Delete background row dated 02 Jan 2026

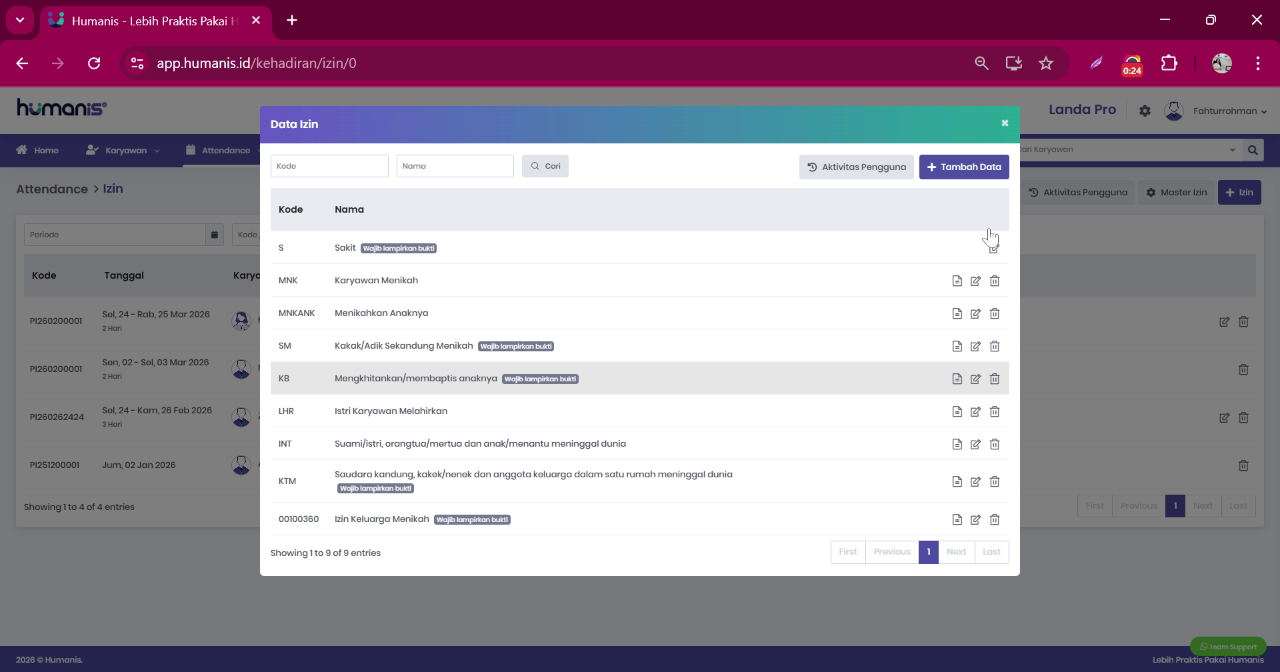1243,465
